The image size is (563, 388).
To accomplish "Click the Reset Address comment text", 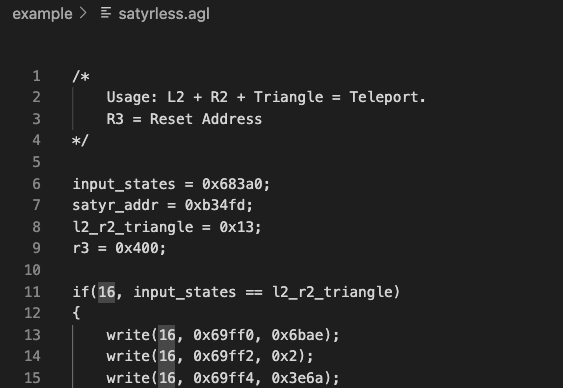I will click(206, 119).
